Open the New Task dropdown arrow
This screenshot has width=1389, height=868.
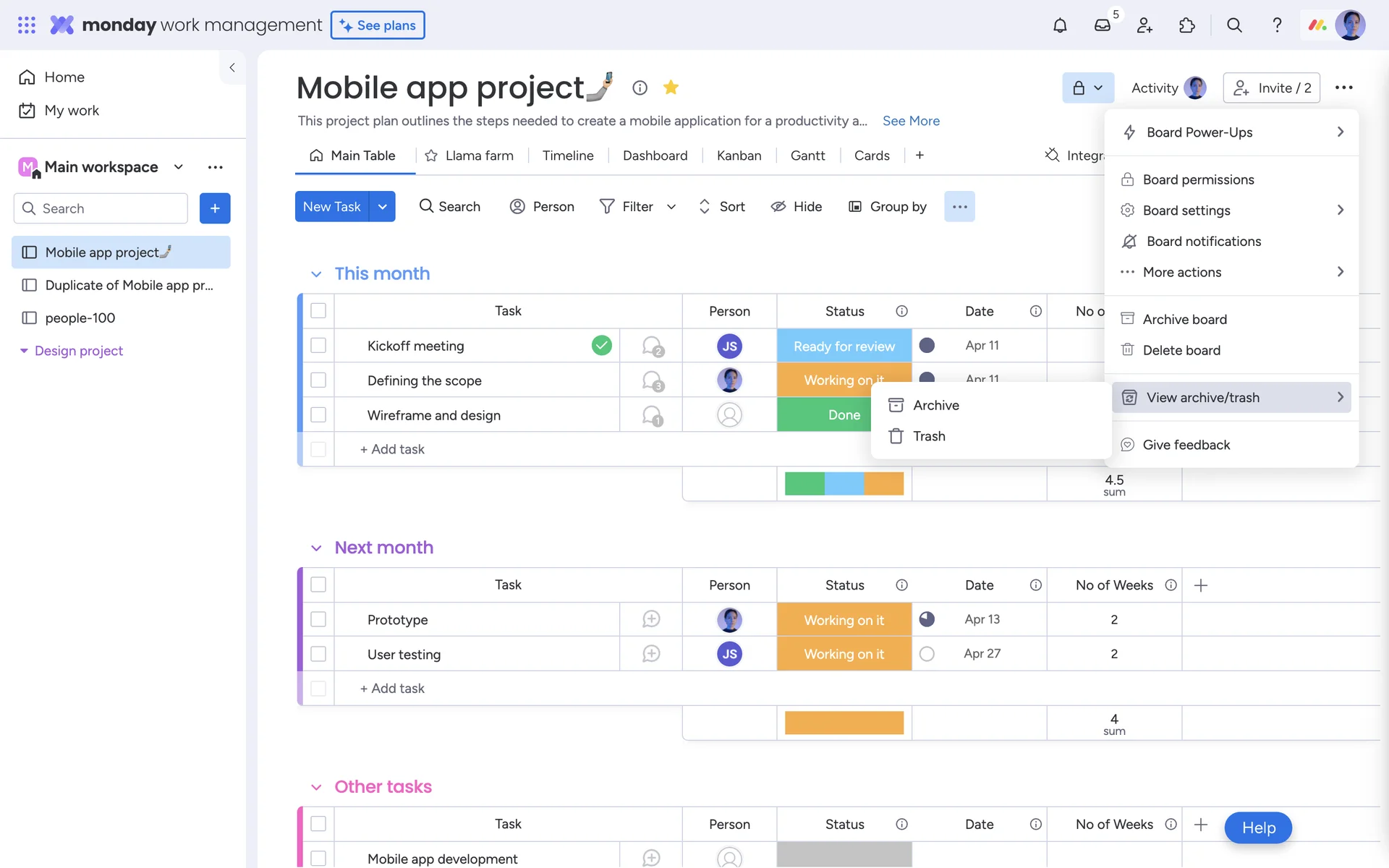click(382, 207)
